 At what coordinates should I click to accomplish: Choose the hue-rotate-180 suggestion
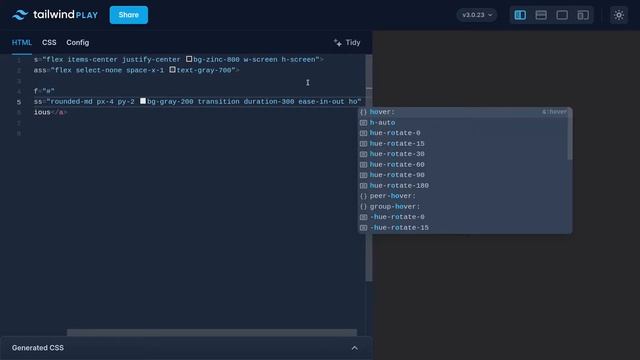[463, 186]
